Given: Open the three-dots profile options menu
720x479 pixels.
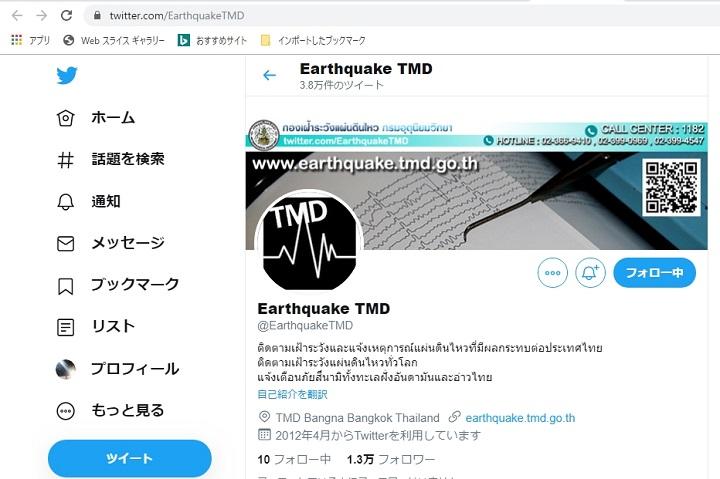Looking at the screenshot, I should (x=552, y=273).
